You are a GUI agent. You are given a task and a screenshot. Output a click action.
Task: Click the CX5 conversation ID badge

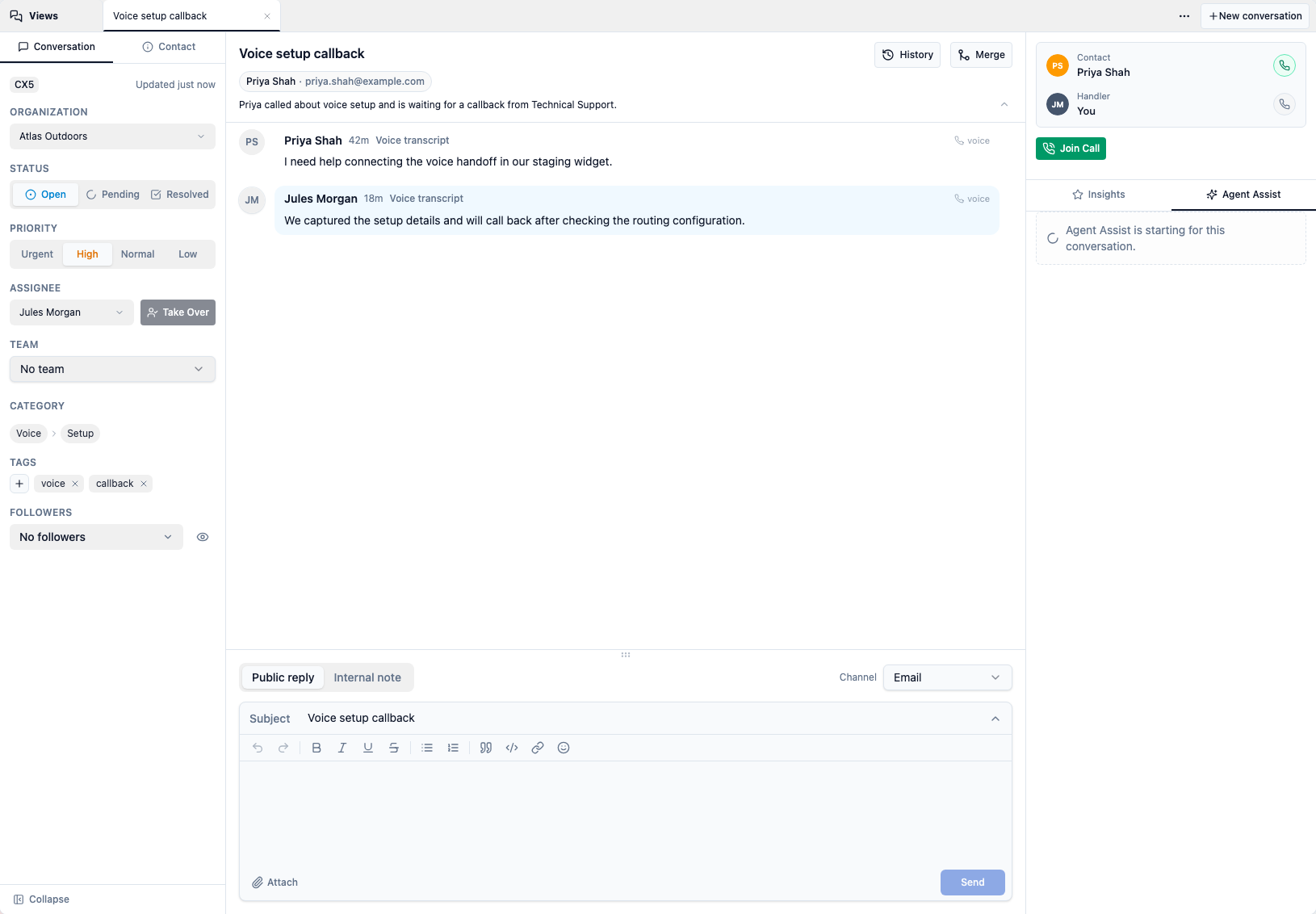24,85
